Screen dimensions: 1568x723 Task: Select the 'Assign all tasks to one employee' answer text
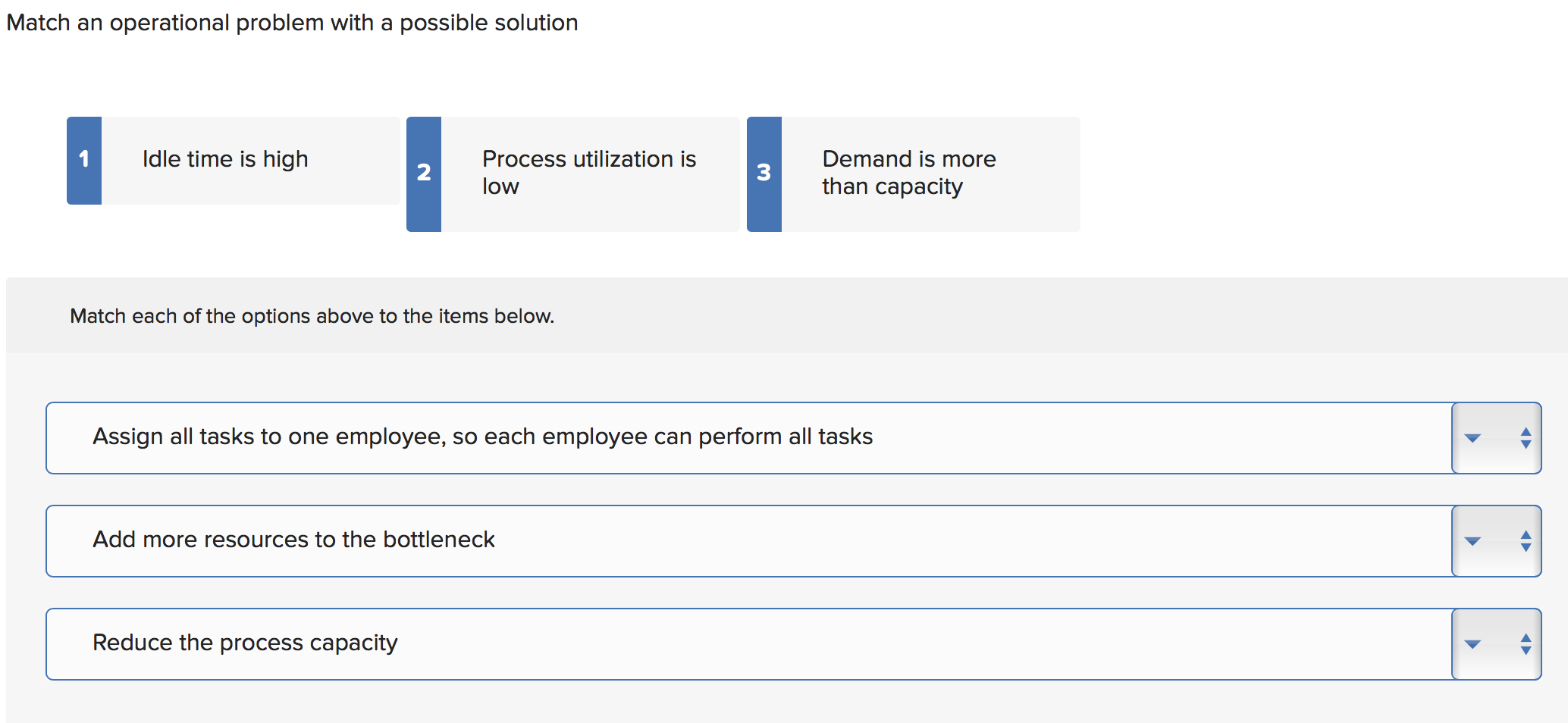click(482, 437)
